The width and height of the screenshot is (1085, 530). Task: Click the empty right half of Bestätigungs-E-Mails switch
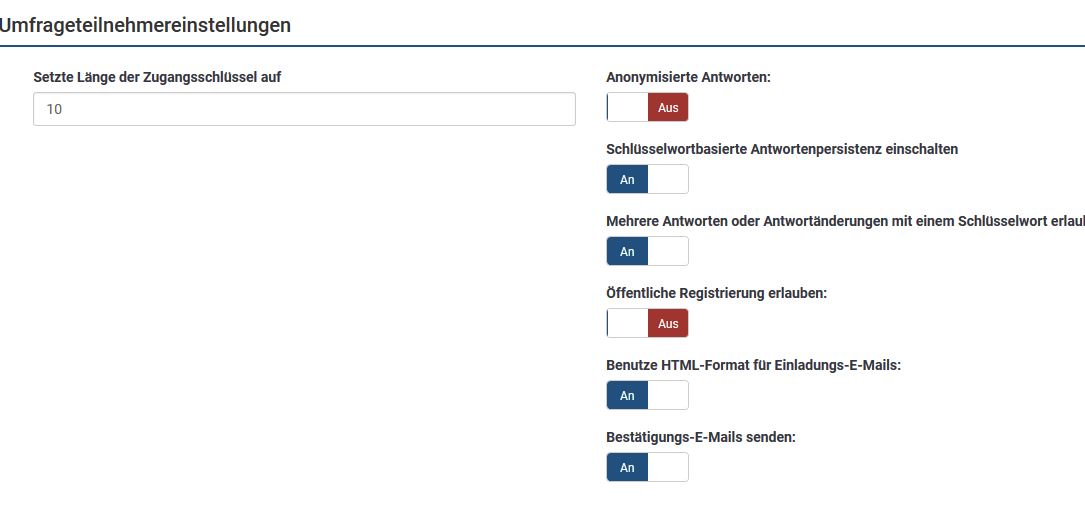(x=668, y=468)
